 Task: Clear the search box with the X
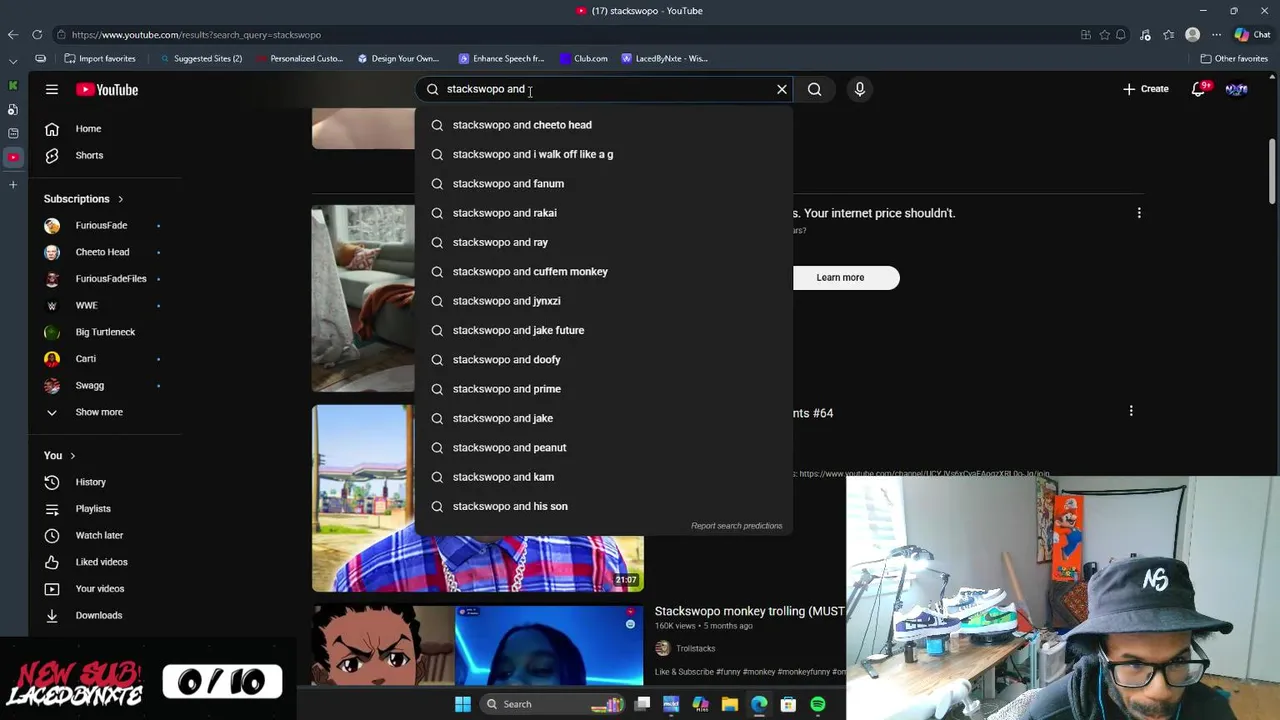782,89
